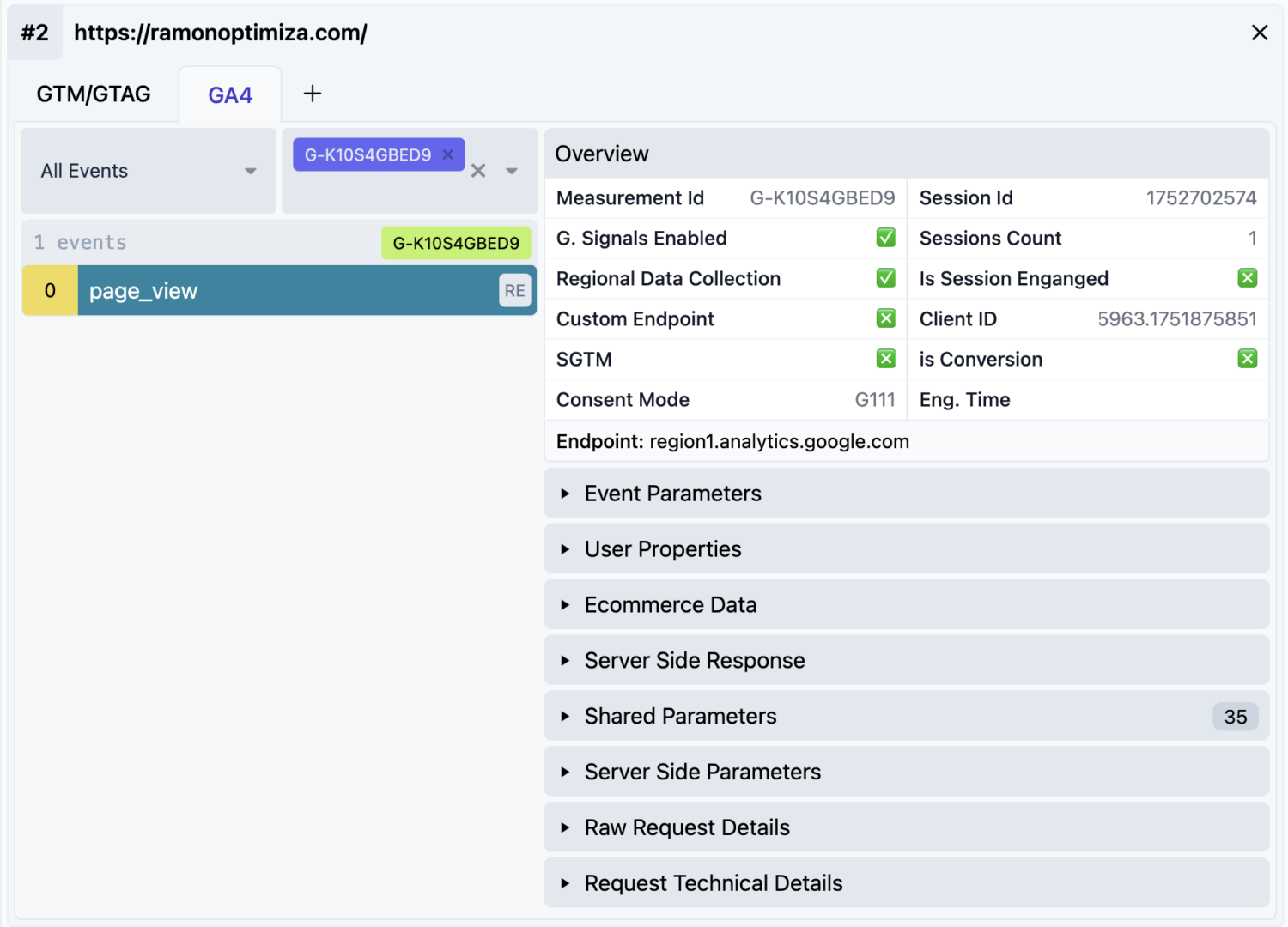Expand the Event Parameters section
Image resolution: width=1288 pixels, height=927 pixels.
click(x=907, y=494)
